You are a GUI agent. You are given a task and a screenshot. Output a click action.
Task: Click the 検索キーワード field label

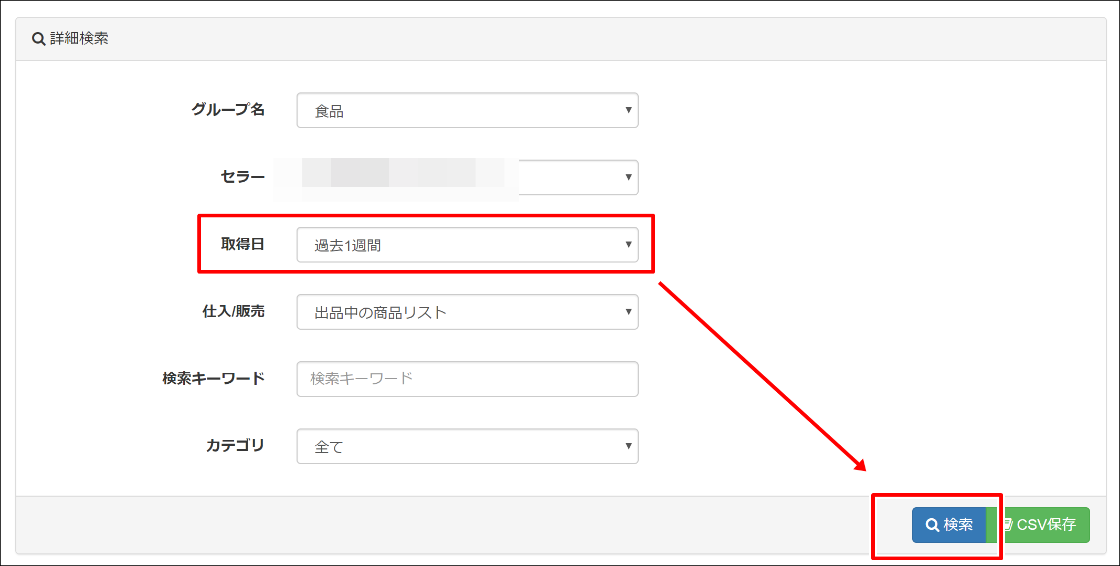(214, 378)
